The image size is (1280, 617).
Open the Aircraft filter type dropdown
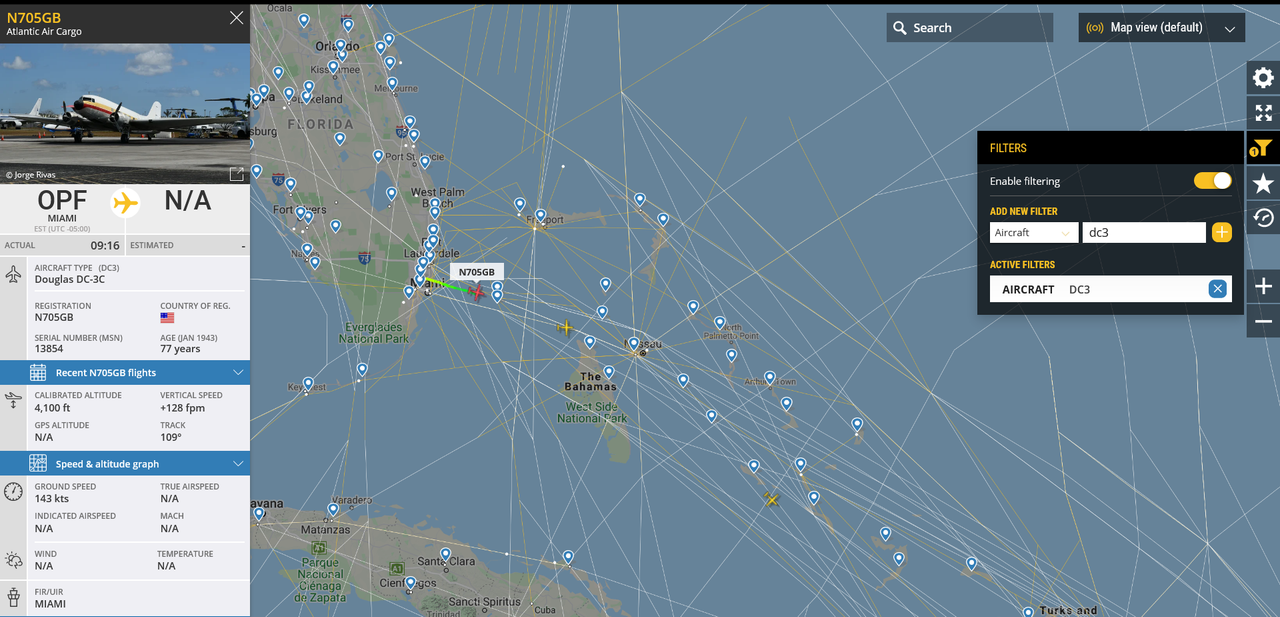tap(1034, 232)
